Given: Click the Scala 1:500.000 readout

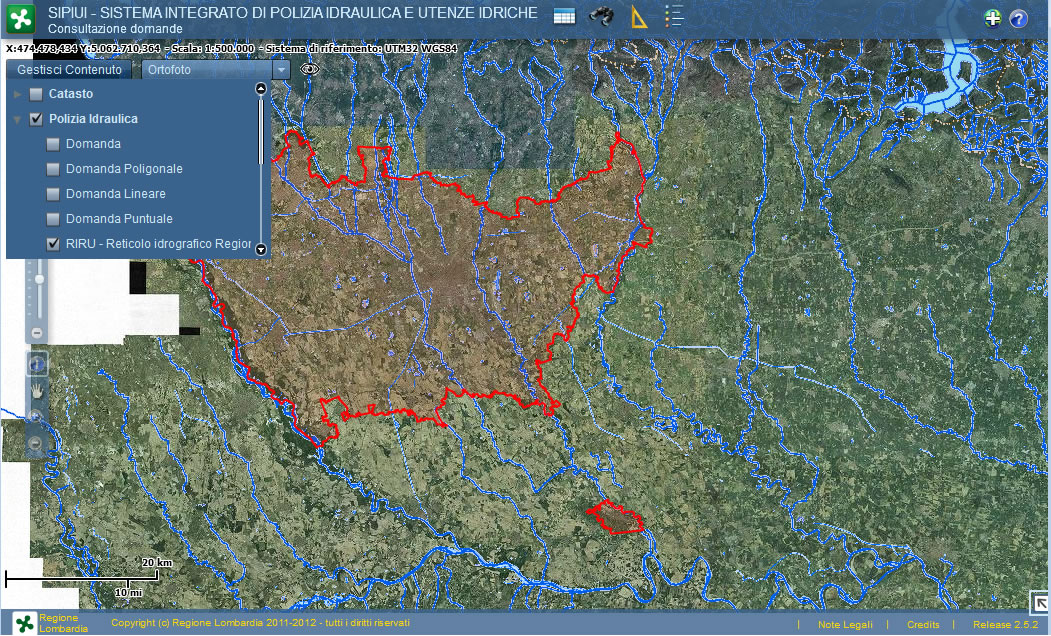Looking at the screenshot, I should click(213, 48).
